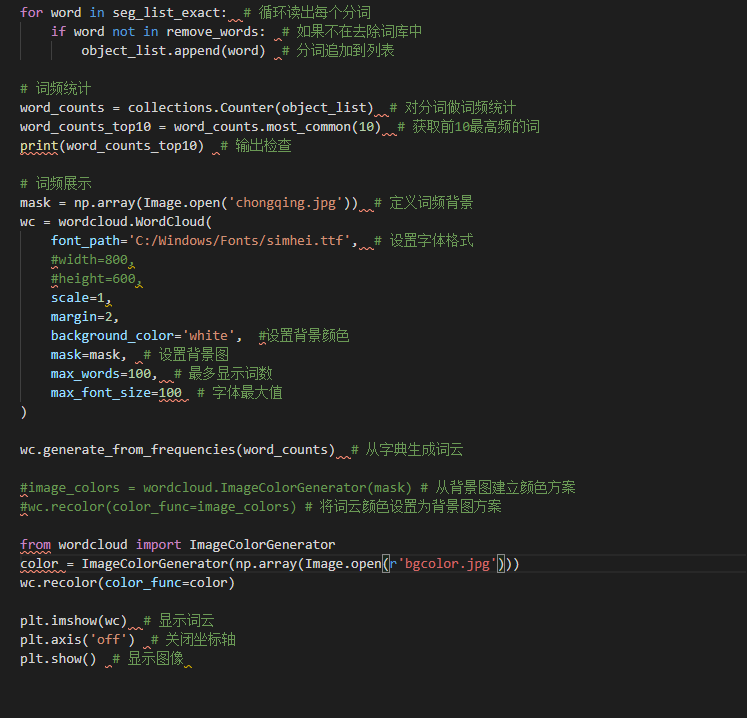Click the '# 获取前10最高频的词' comment
This screenshot has width=747, height=718.
pos(468,127)
